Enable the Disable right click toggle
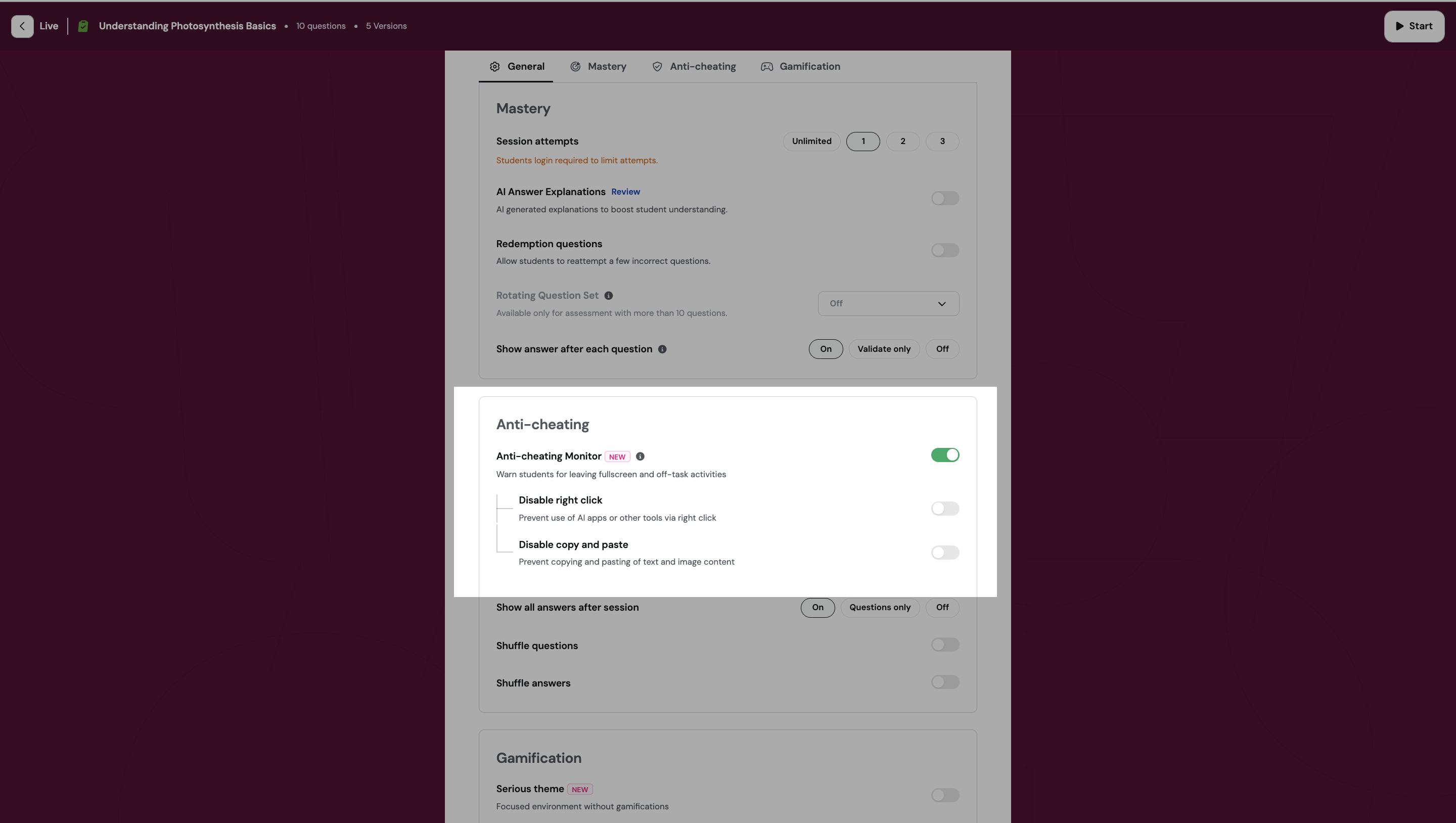Screen dimensions: 1456x823 click(944, 509)
